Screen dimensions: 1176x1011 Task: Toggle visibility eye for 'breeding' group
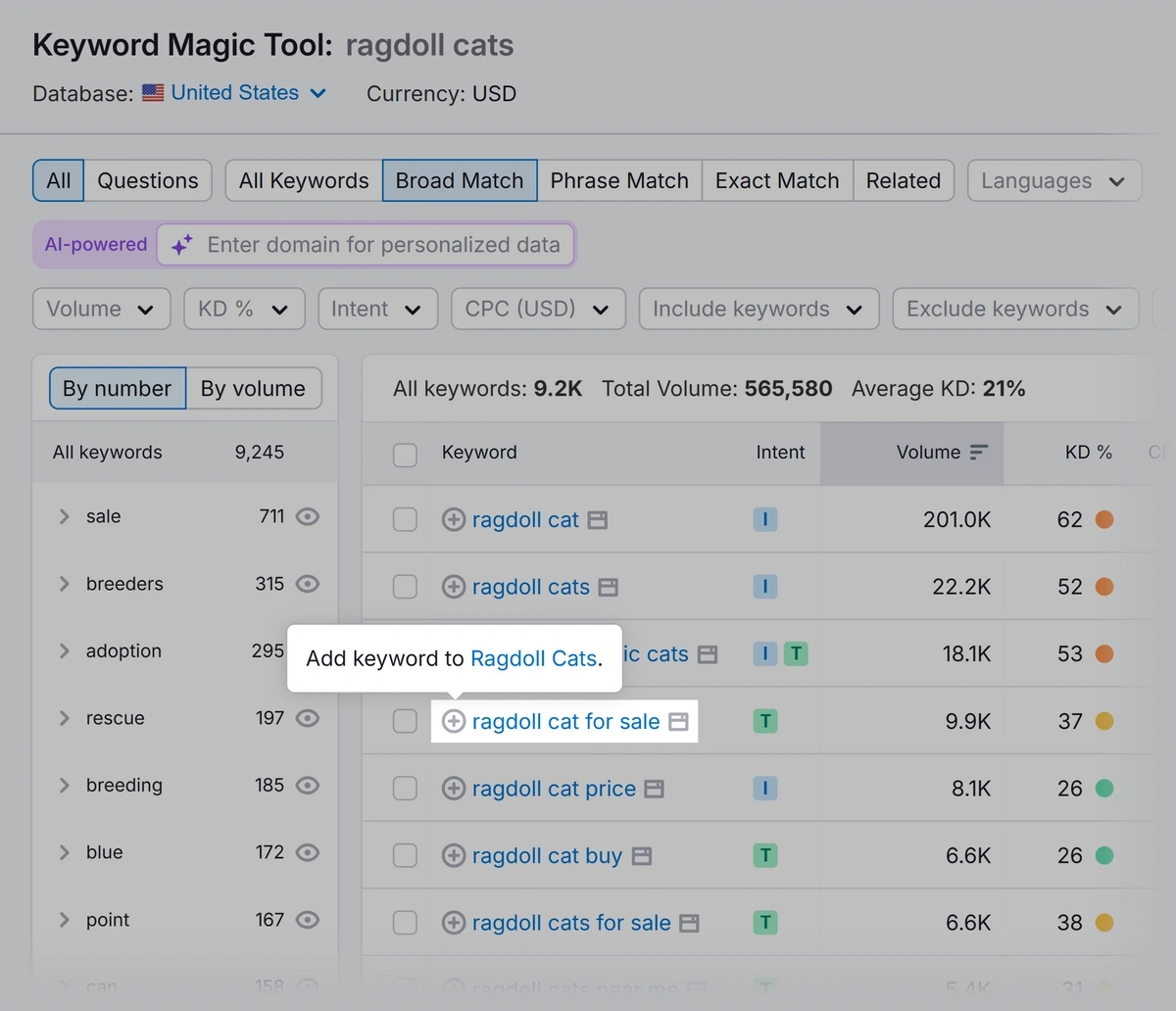(x=308, y=786)
